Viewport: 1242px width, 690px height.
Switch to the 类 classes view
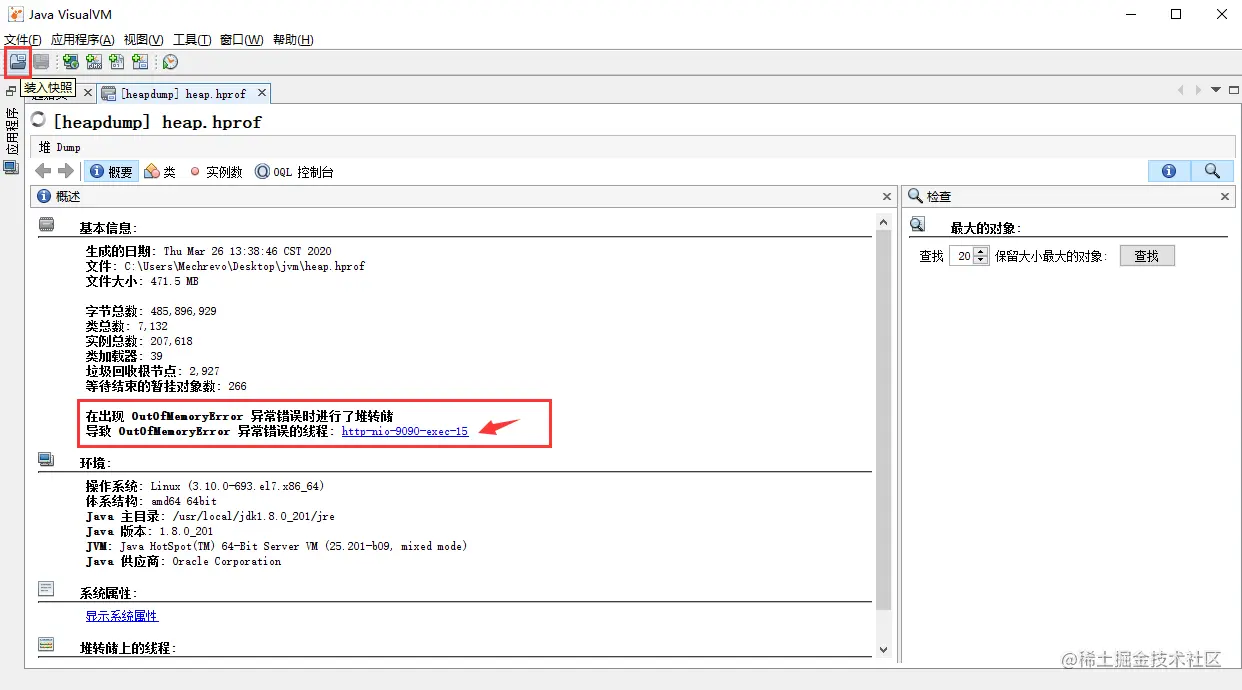coord(160,172)
